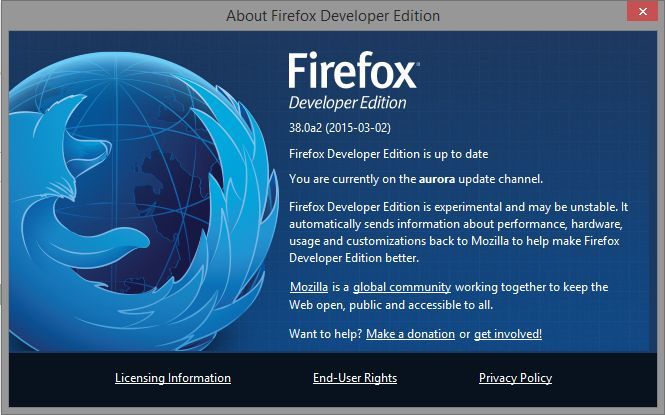Click the Firefox wordmark heading

pyautogui.click(x=353, y=70)
